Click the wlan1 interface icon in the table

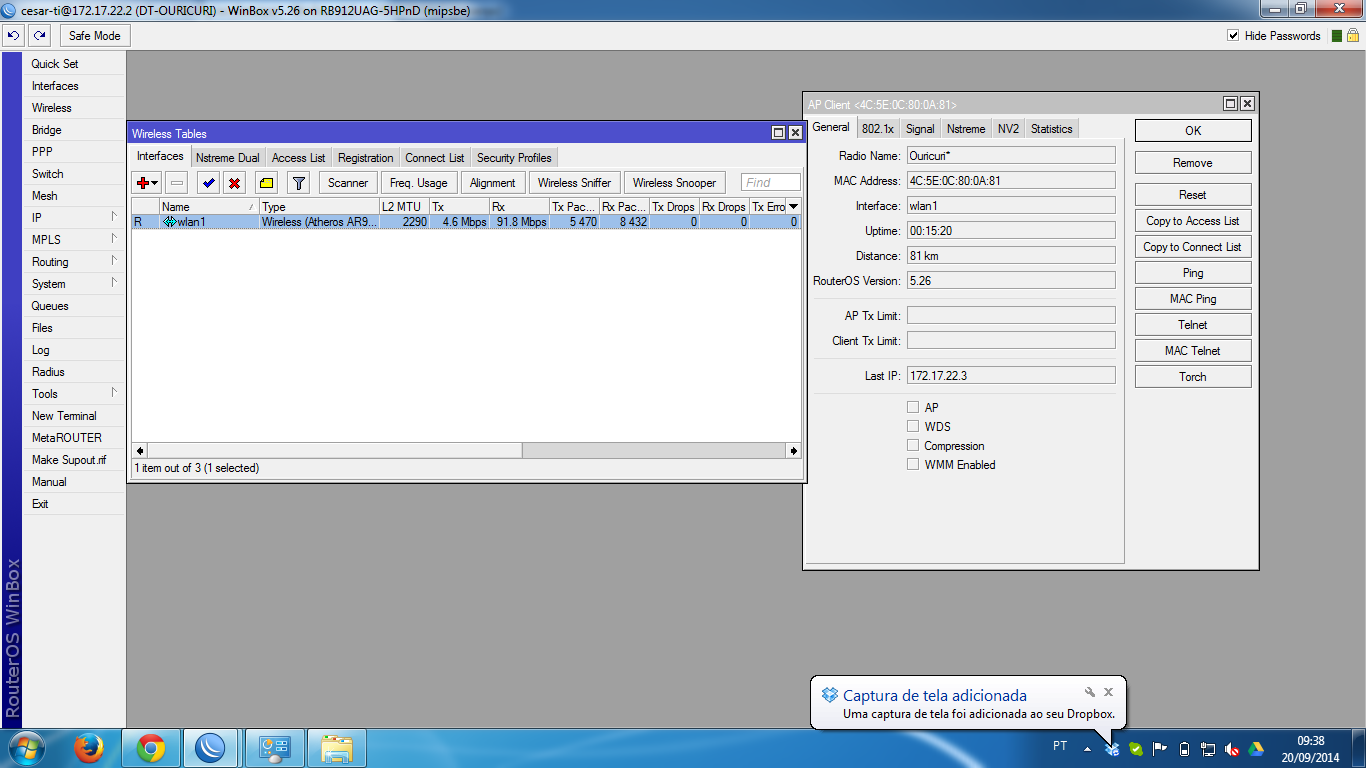pos(169,222)
